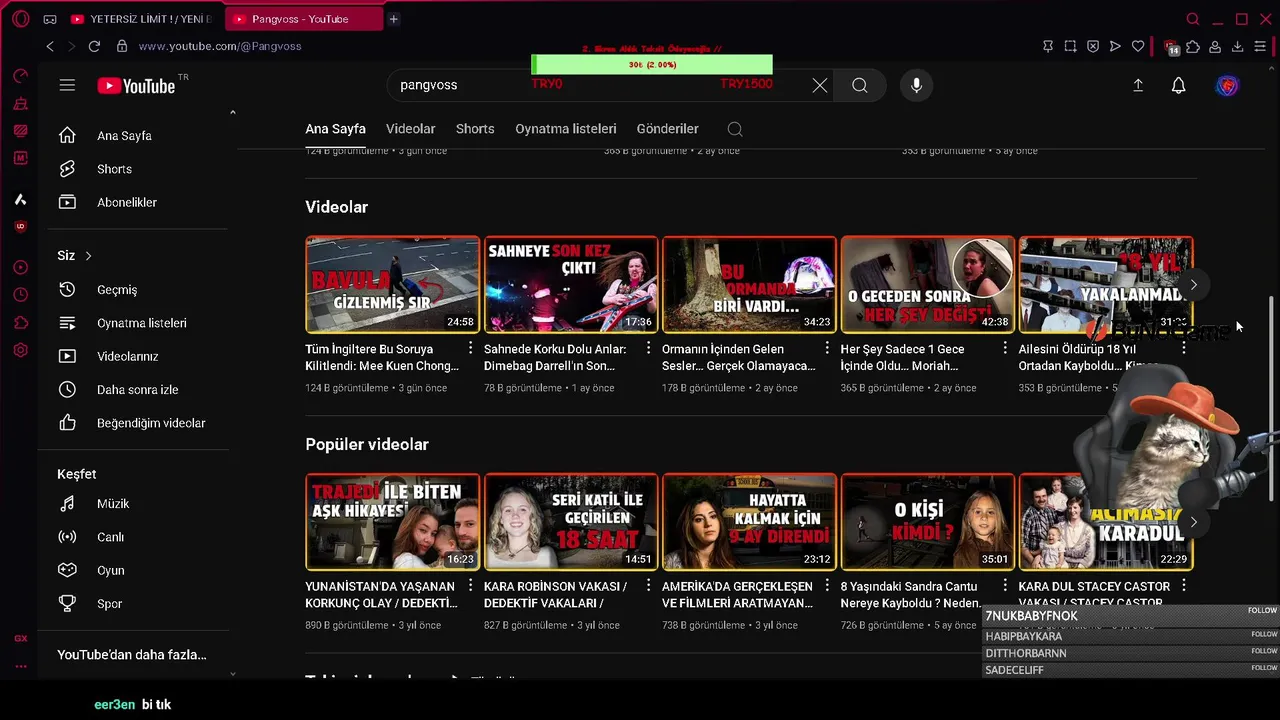Open options for Her Şey Sadece 1 Gece video
1280x720 pixels.
coord(1005,348)
